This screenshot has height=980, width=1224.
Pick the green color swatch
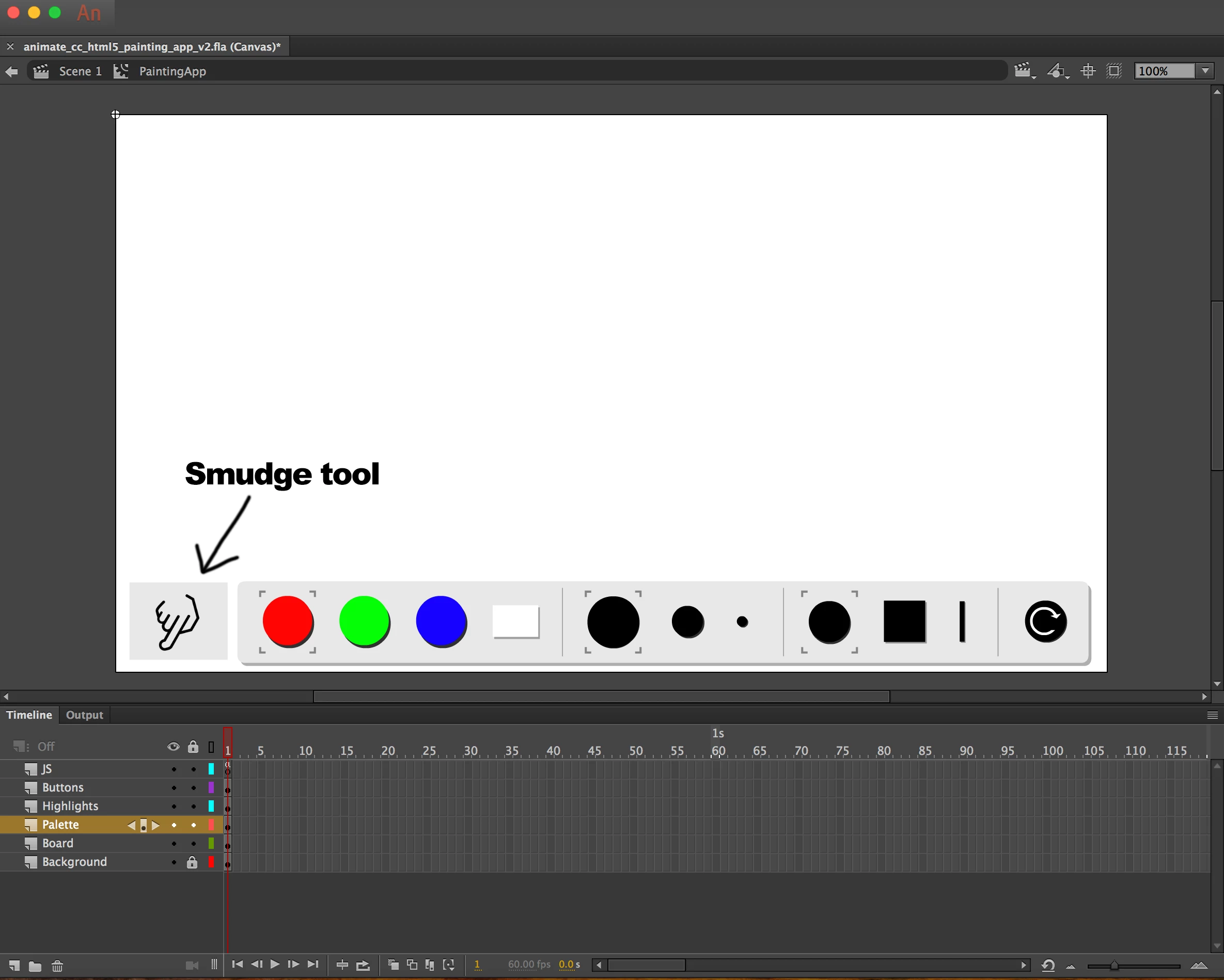364,621
